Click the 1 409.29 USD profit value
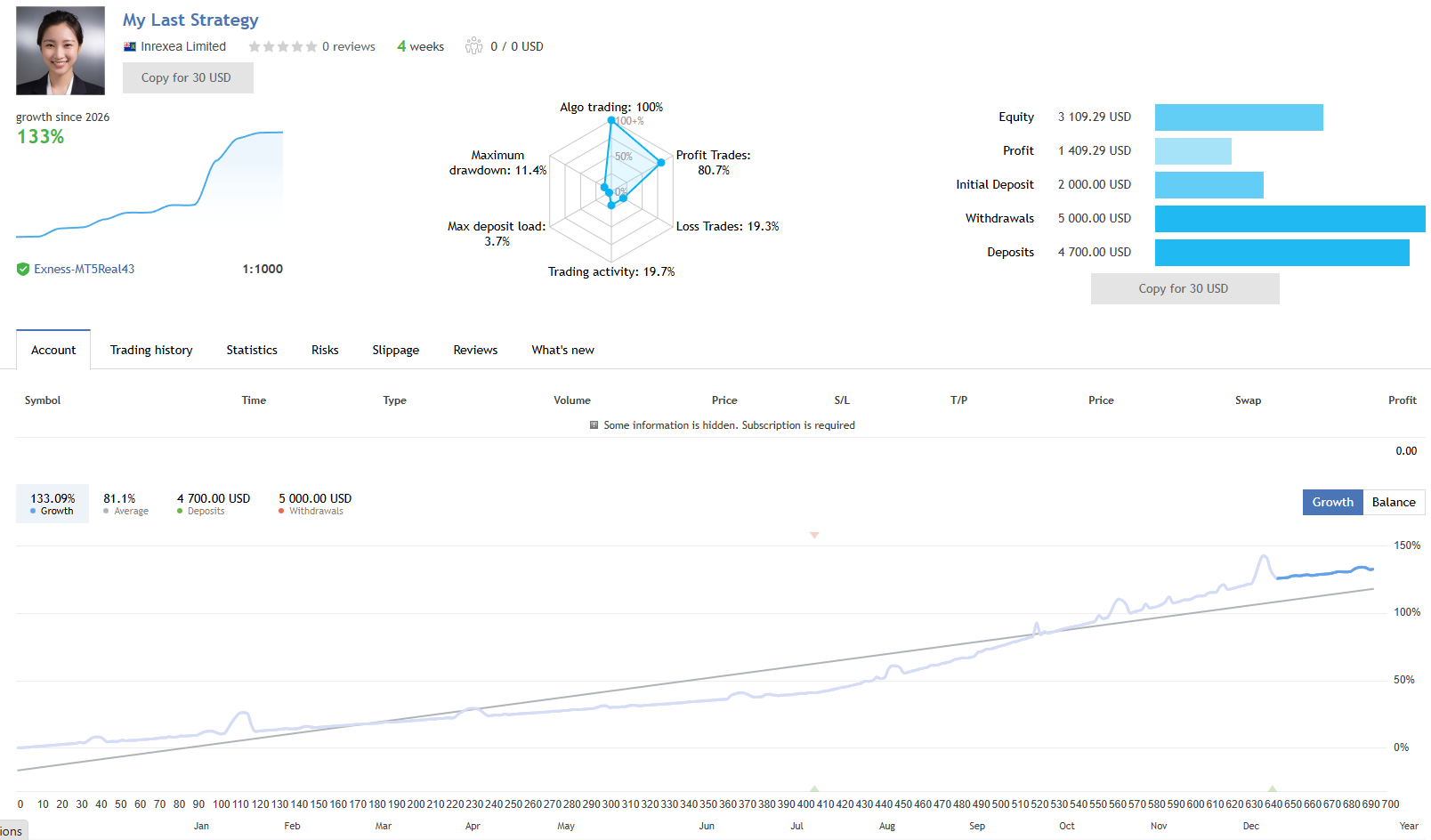This screenshot has height=840, width=1431. click(x=1095, y=150)
